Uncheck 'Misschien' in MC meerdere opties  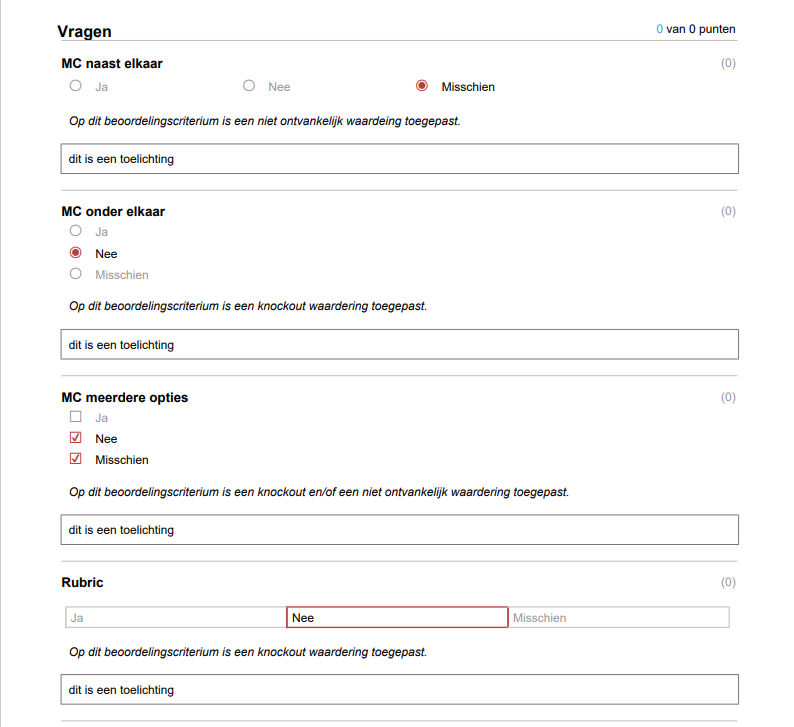(x=75, y=459)
